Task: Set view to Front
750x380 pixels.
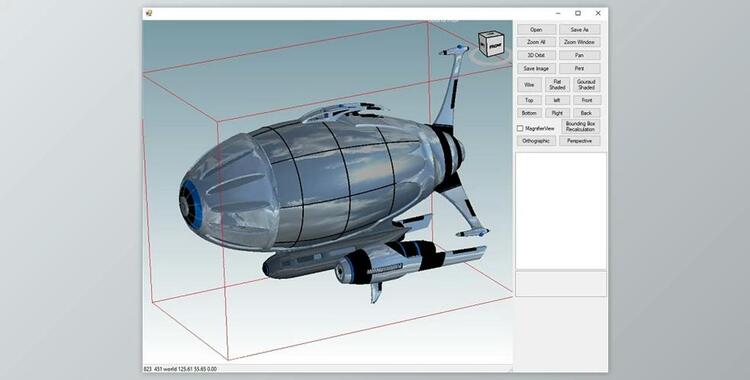Action: 586,100
